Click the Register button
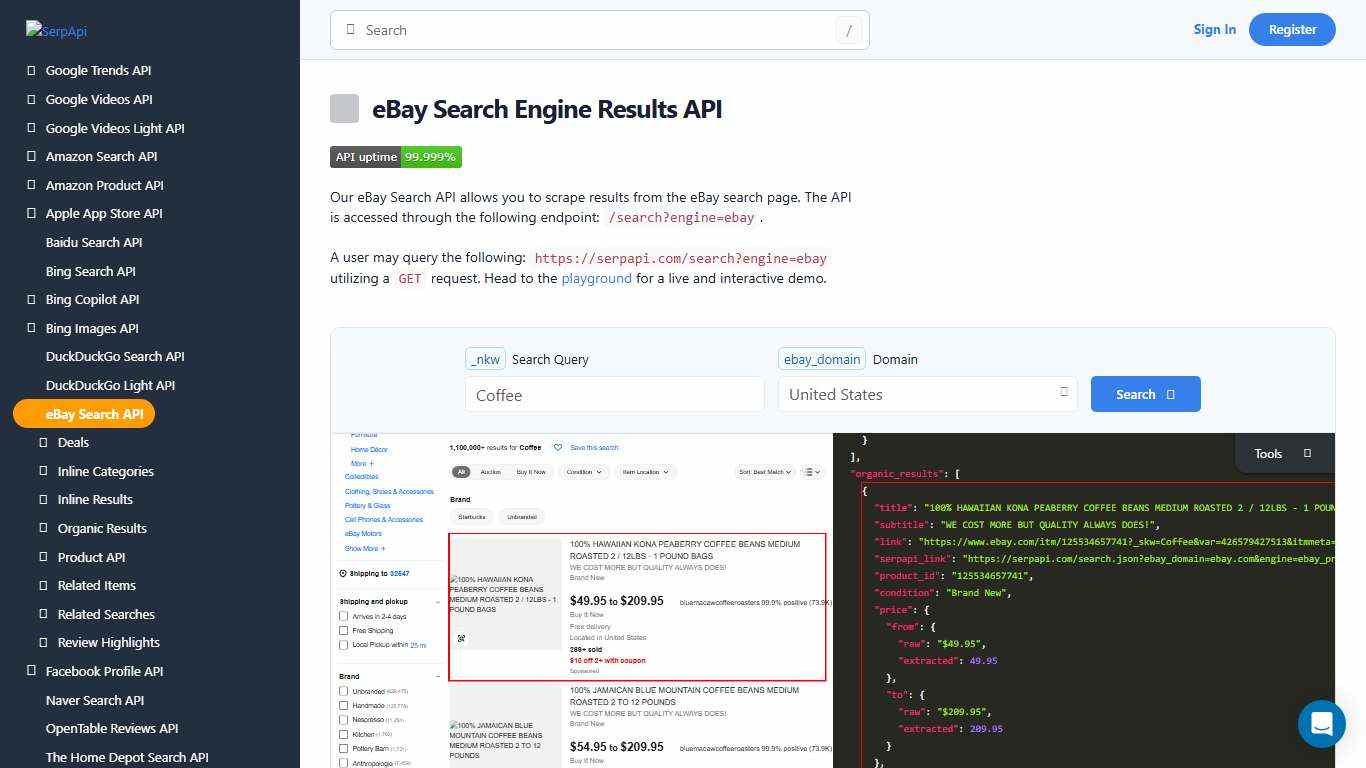This screenshot has height=768, width=1366. pyautogui.click(x=1292, y=29)
